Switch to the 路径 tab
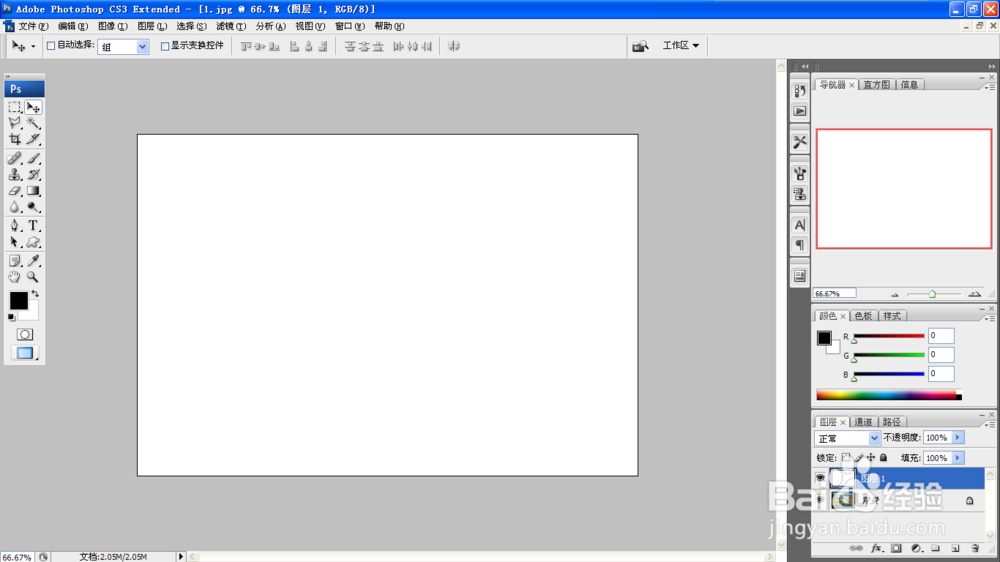 tap(892, 422)
